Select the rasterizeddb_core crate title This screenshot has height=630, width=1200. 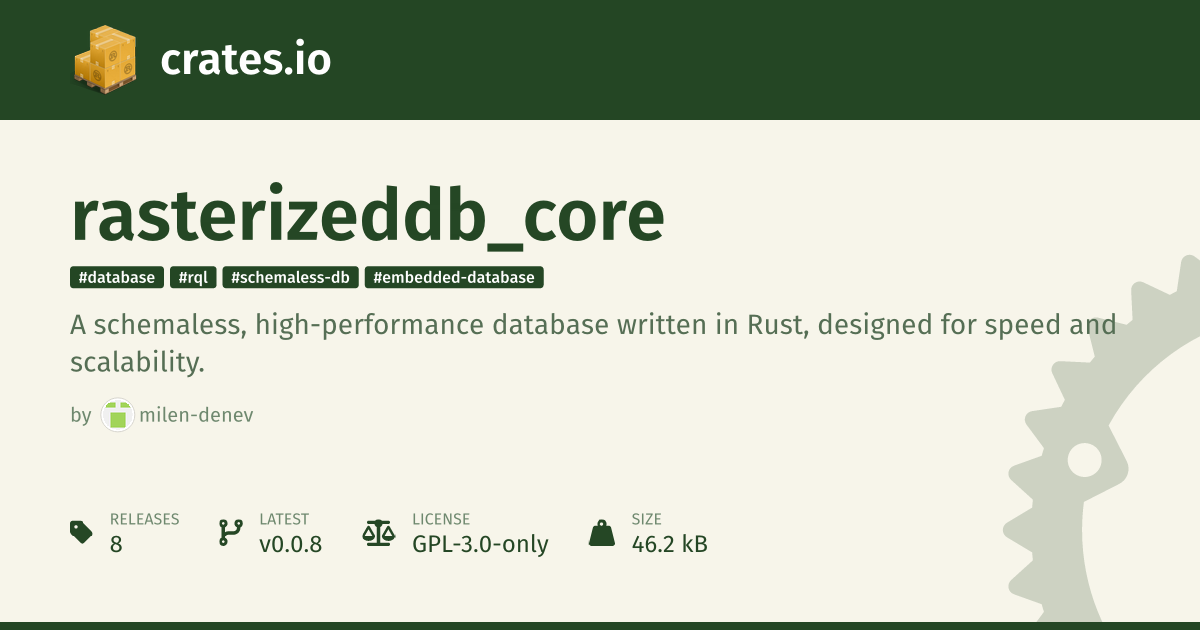pyautogui.click(x=367, y=216)
